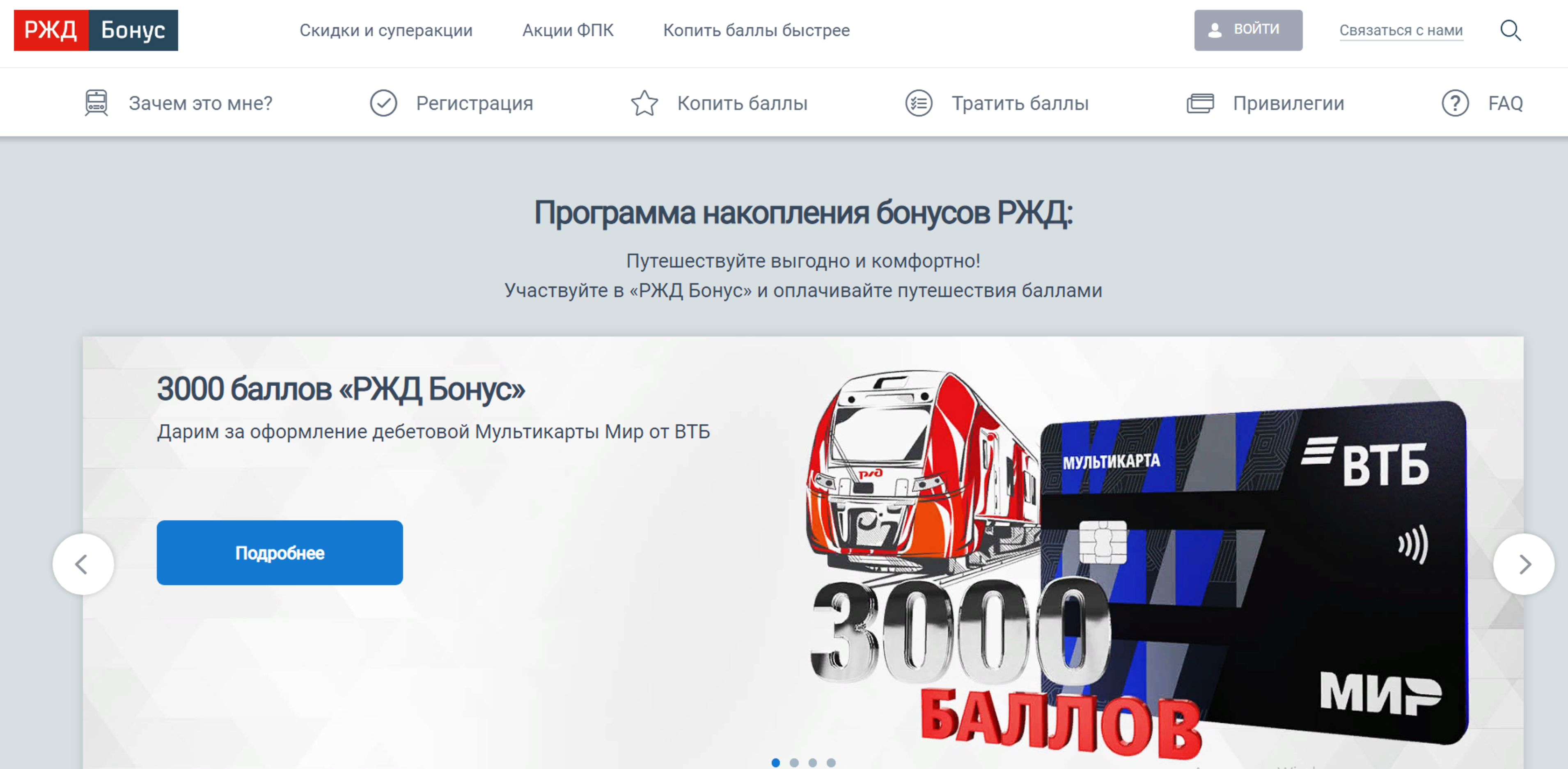
Task: Open Связаться с нами link
Action: pyautogui.click(x=1401, y=30)
